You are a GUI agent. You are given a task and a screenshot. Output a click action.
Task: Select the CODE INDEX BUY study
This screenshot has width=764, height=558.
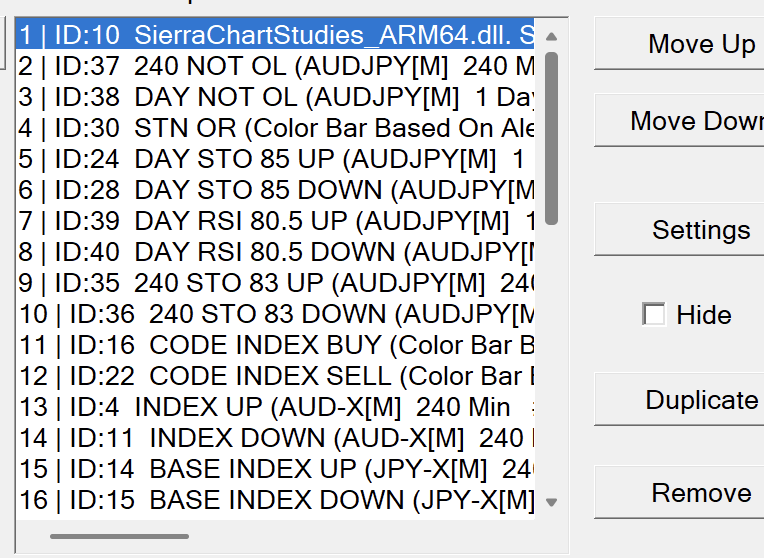tap(275, 345)
